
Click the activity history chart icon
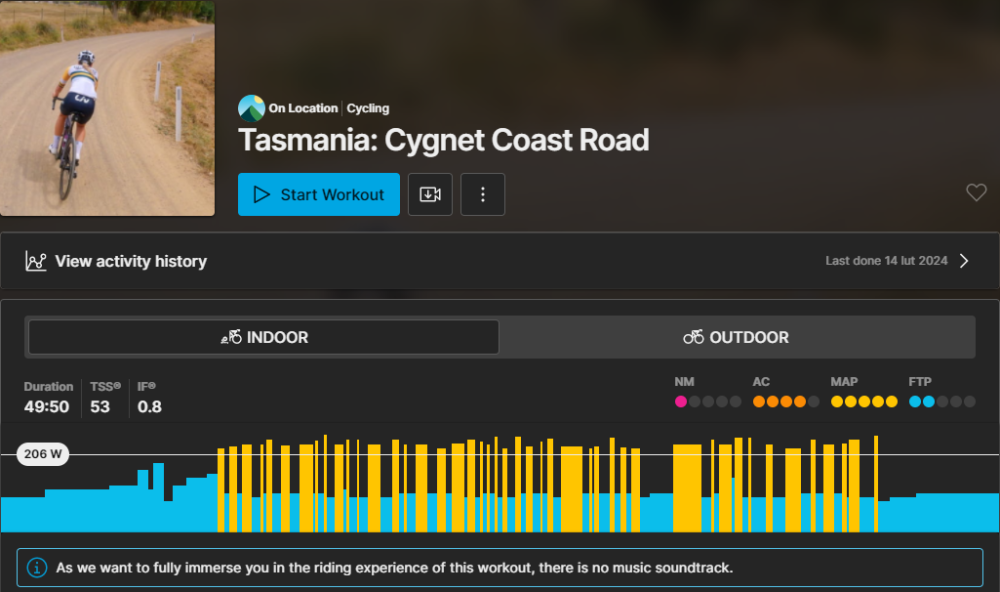[x=36, y=261]
